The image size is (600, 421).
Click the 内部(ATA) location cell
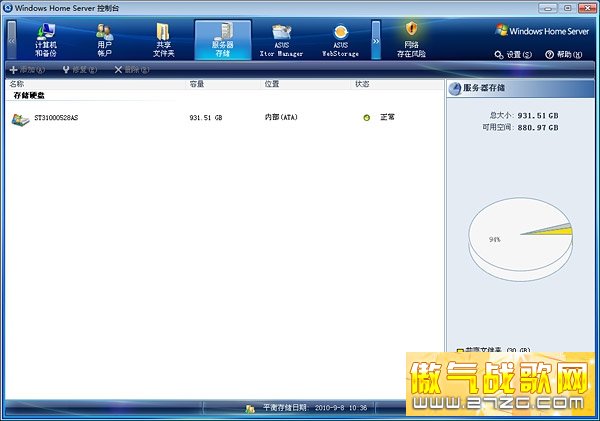(281, 117)
